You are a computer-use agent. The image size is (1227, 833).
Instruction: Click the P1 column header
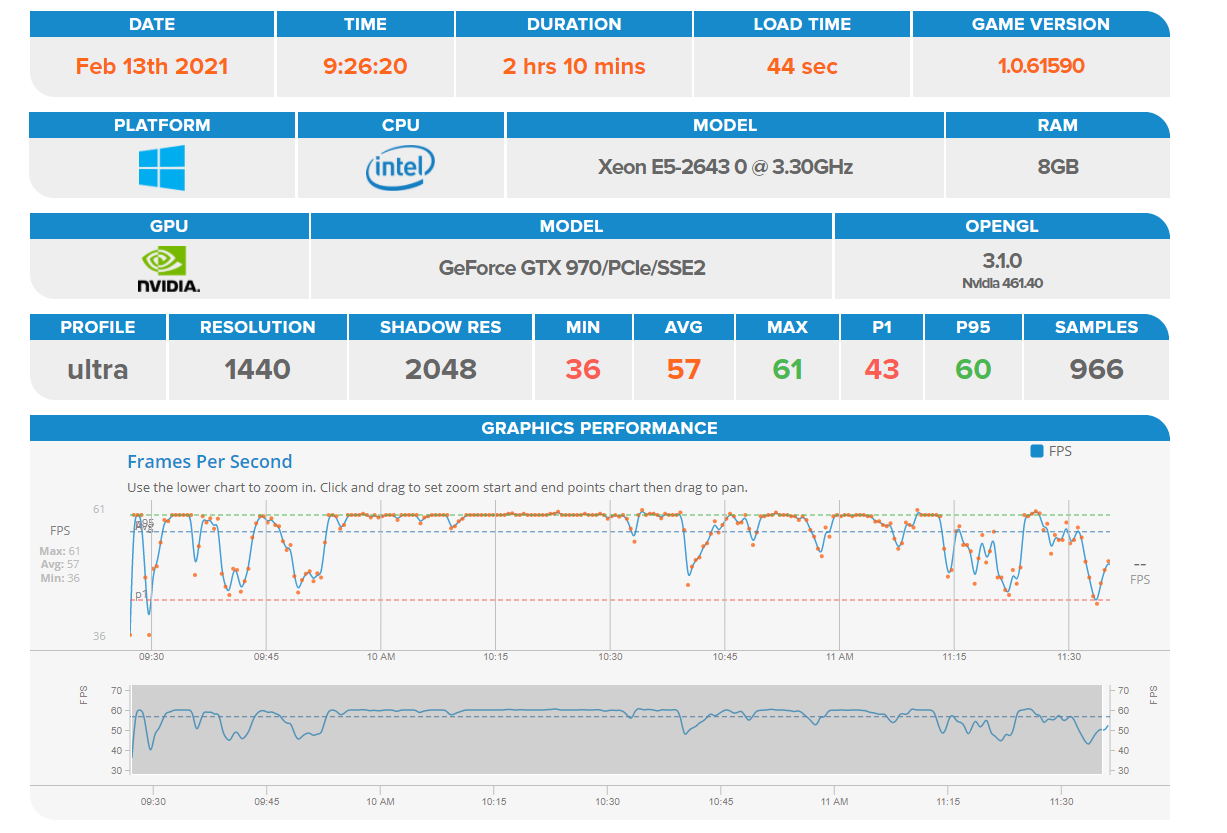(881, 327)
